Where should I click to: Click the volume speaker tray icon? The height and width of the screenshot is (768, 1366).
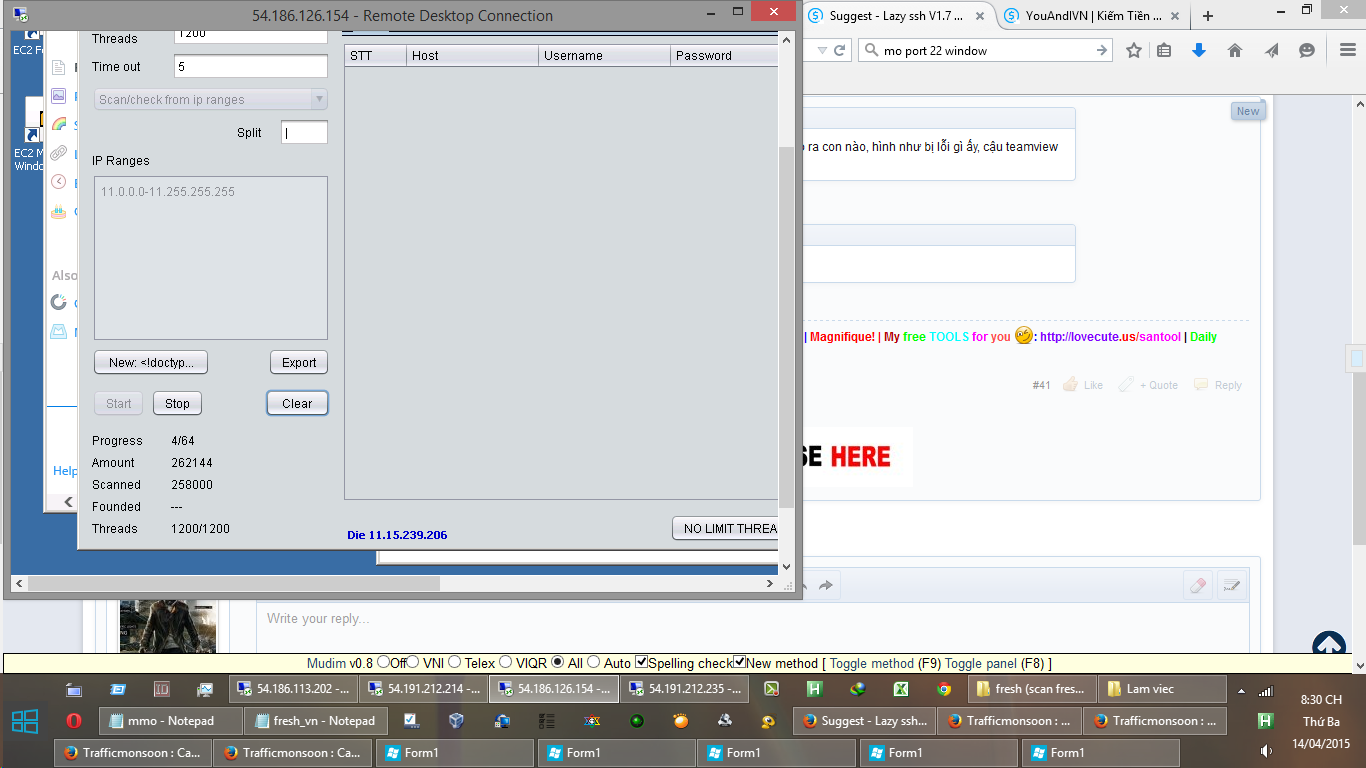[x=1267, y=750]
